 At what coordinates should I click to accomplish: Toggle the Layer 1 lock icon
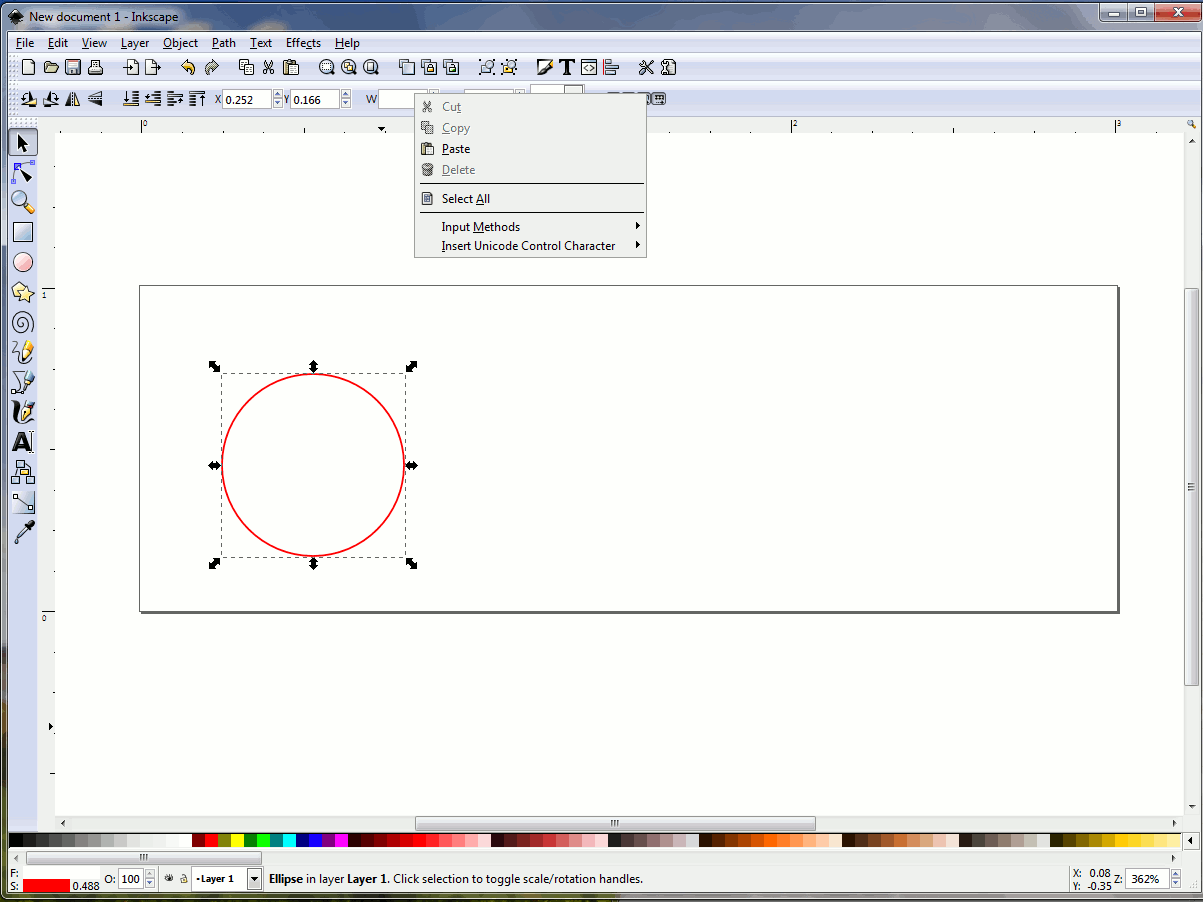click(183, 879)
